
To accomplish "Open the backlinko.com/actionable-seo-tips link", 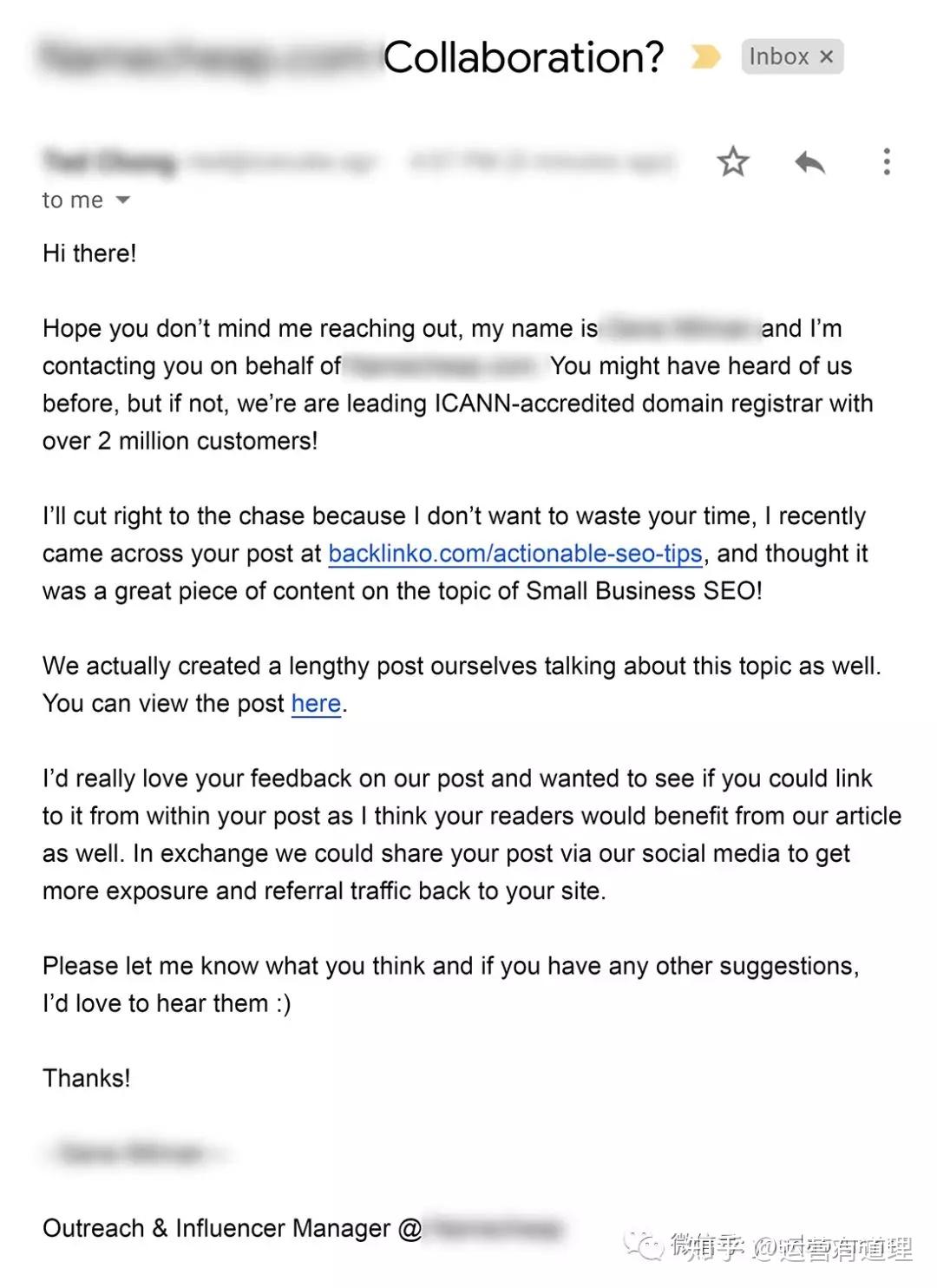I will click(515, 554).
